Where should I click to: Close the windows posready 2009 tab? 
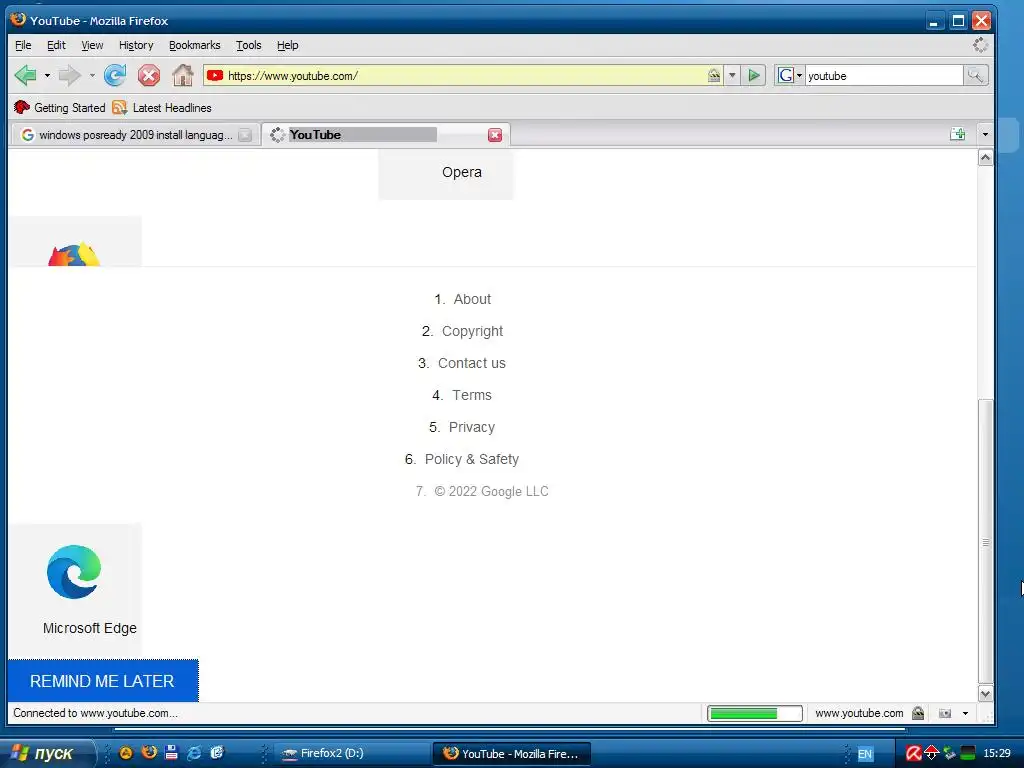point(245,135)
